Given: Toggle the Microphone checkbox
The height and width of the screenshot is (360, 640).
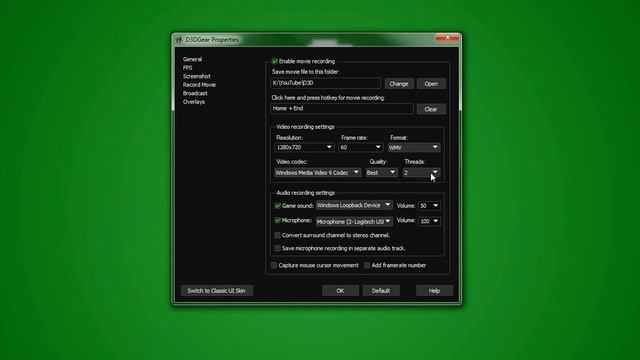Looking at the screenshot, I should point(278,220).
